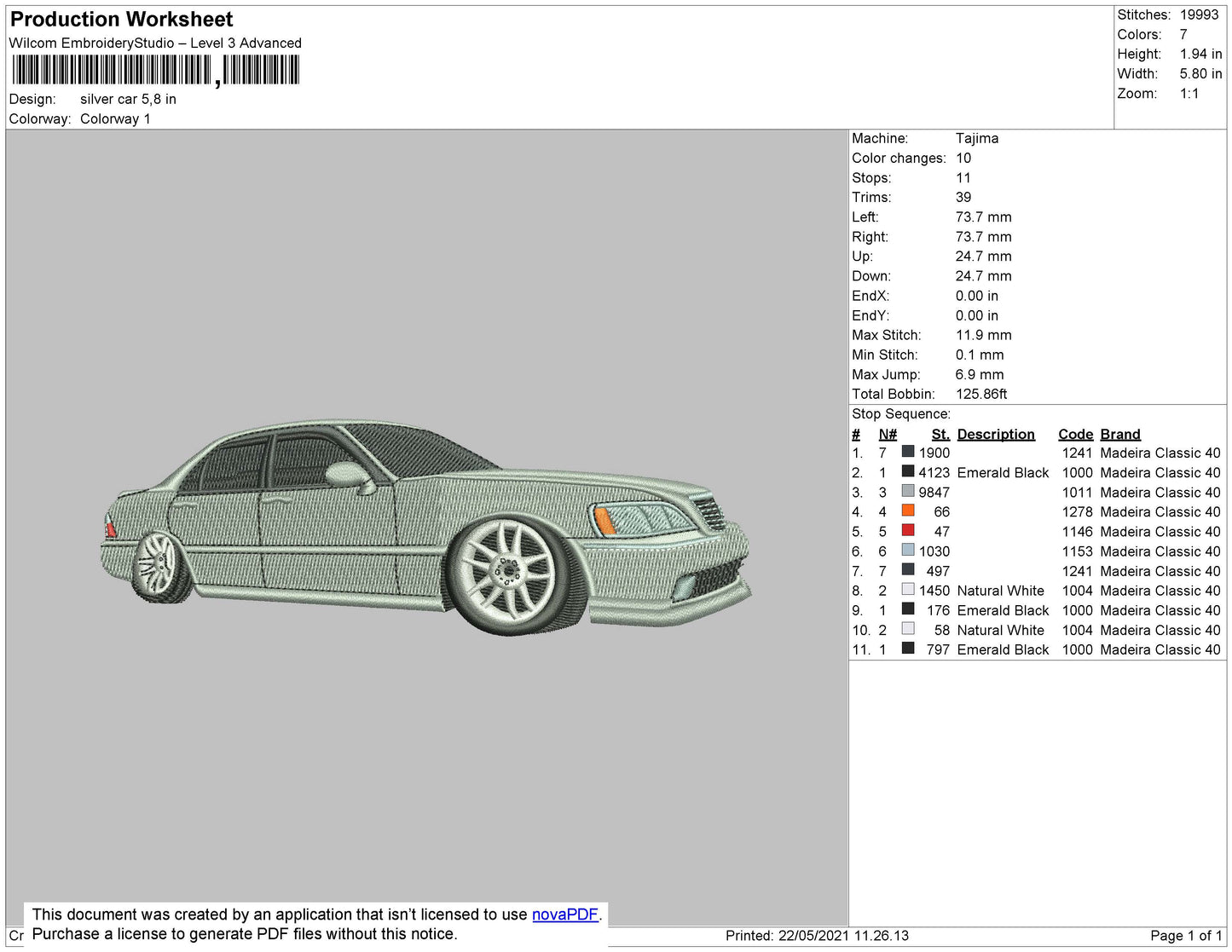The image size is (1232, 952).
Task: Click the orange swatch in stop 4
Action: (908, 511)
